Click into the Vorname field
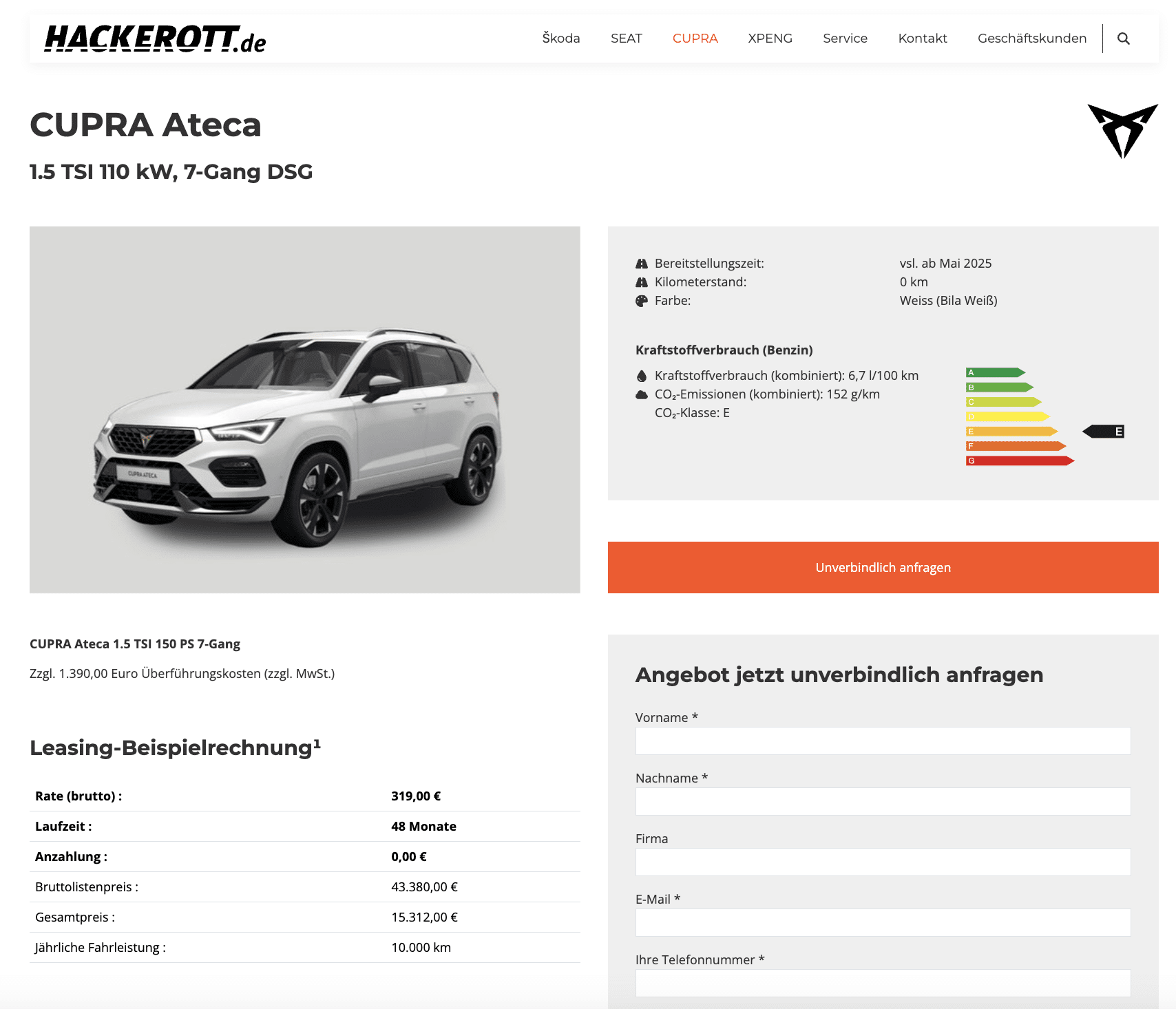The height and width of the screenshot is (1009, 1176). 883,741
